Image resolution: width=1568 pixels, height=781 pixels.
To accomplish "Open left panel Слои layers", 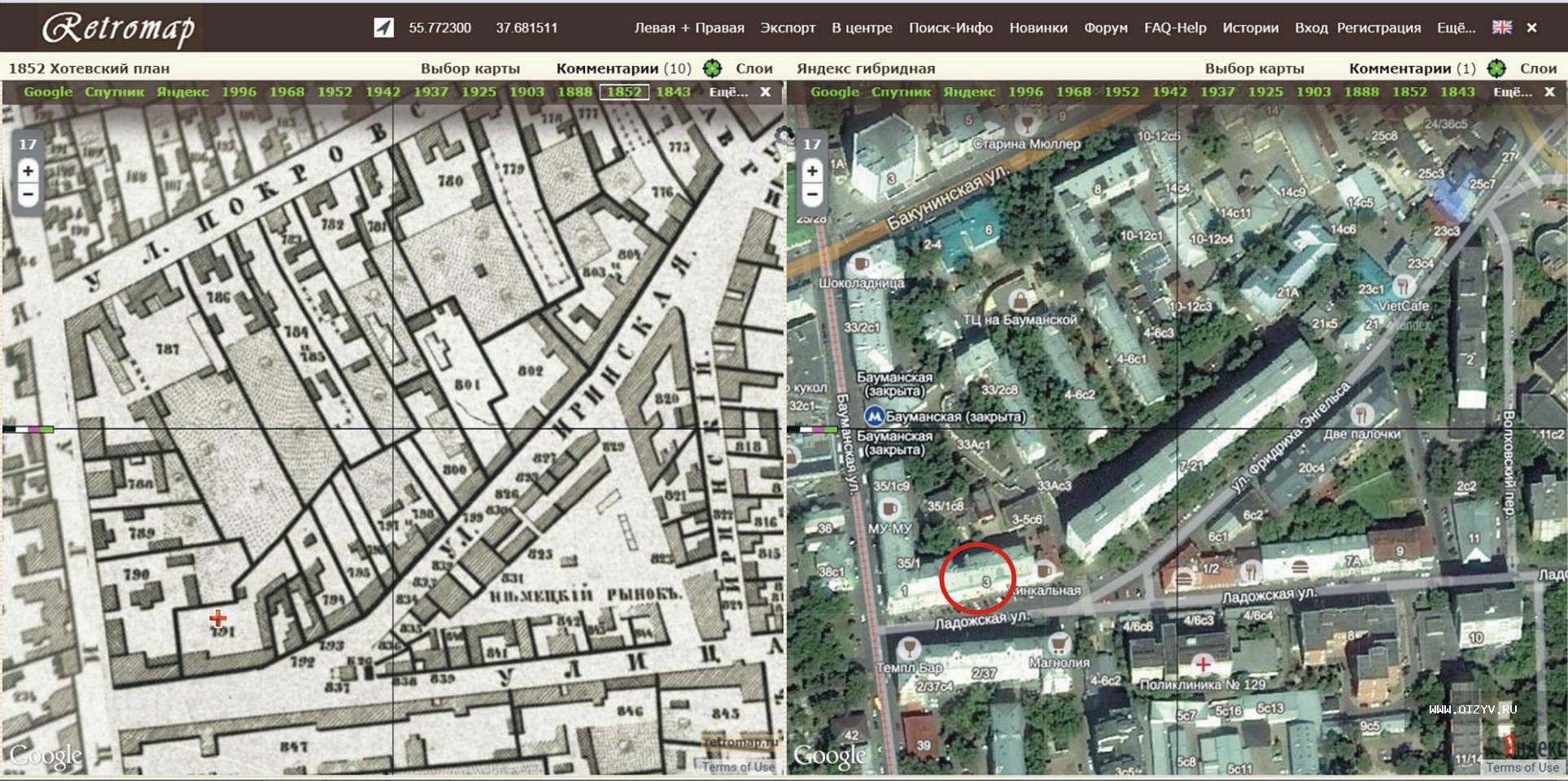I will point(754,68).
